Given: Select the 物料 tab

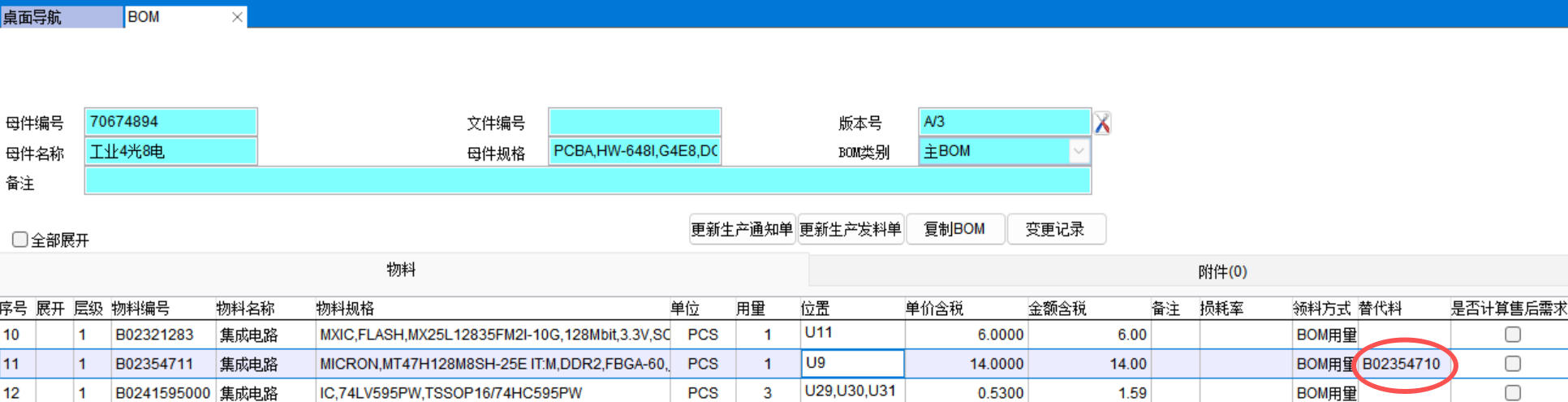Looking at the screenshot, I should coord(401,270).
